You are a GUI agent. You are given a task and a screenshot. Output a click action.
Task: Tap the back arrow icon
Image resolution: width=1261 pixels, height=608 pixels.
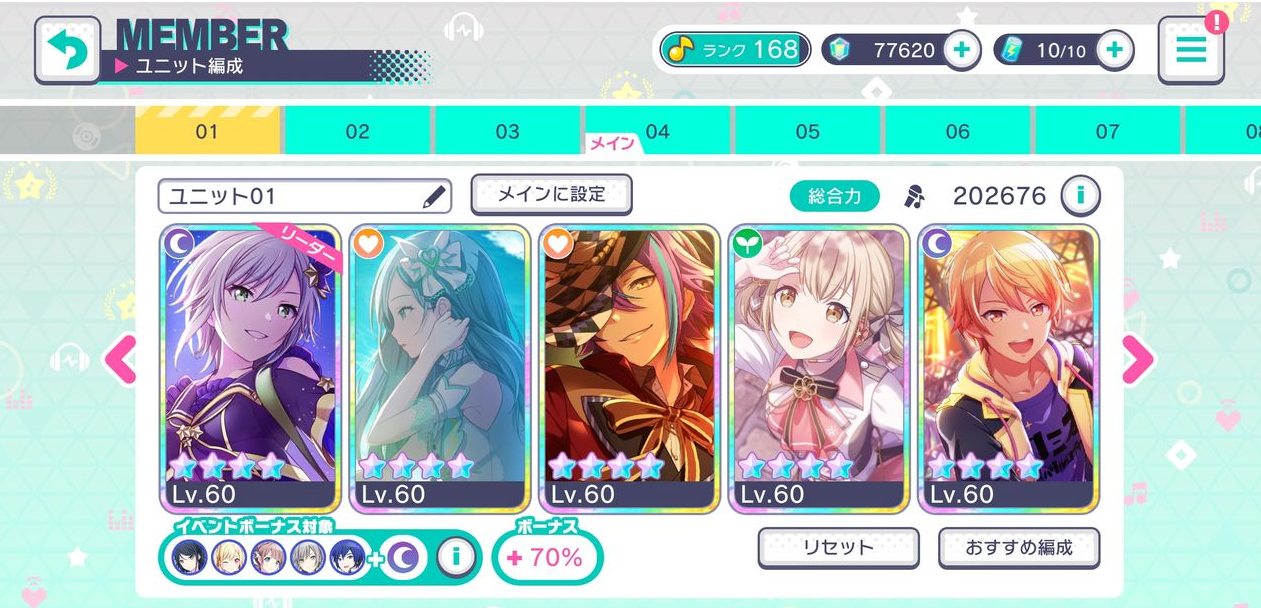(68, 50)
